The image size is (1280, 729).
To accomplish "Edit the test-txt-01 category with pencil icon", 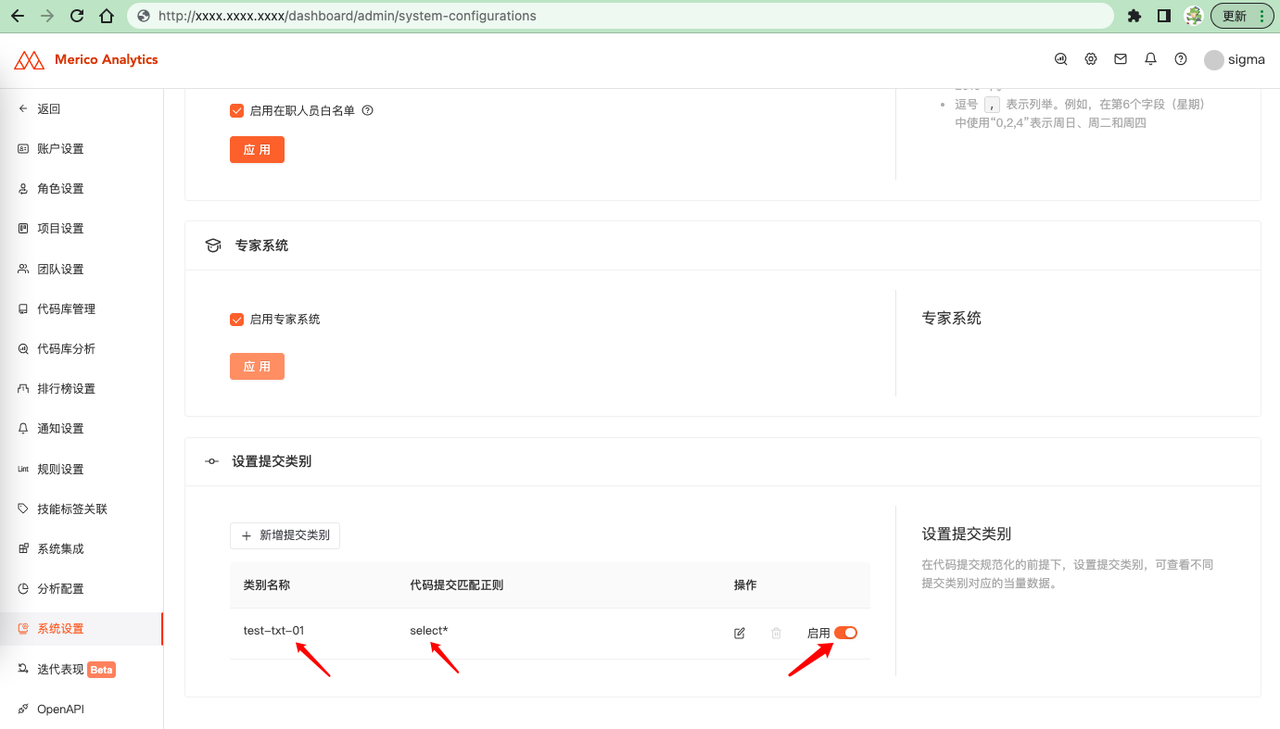I will tap(740, 633).
